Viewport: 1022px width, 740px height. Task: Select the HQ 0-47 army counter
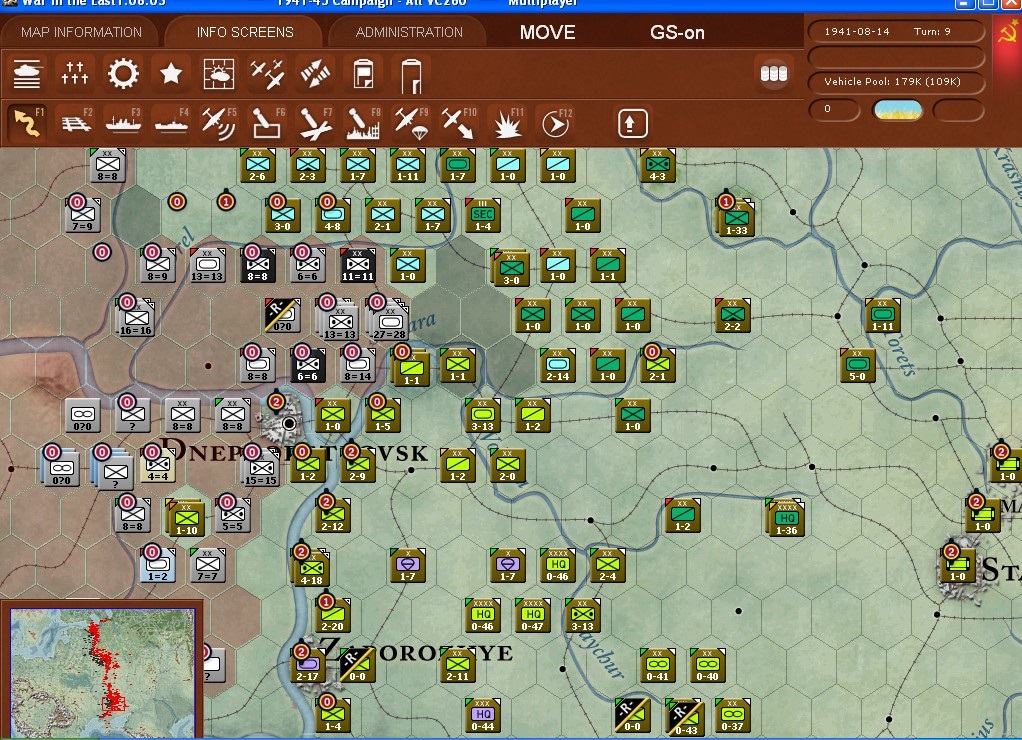pos(533,615)
